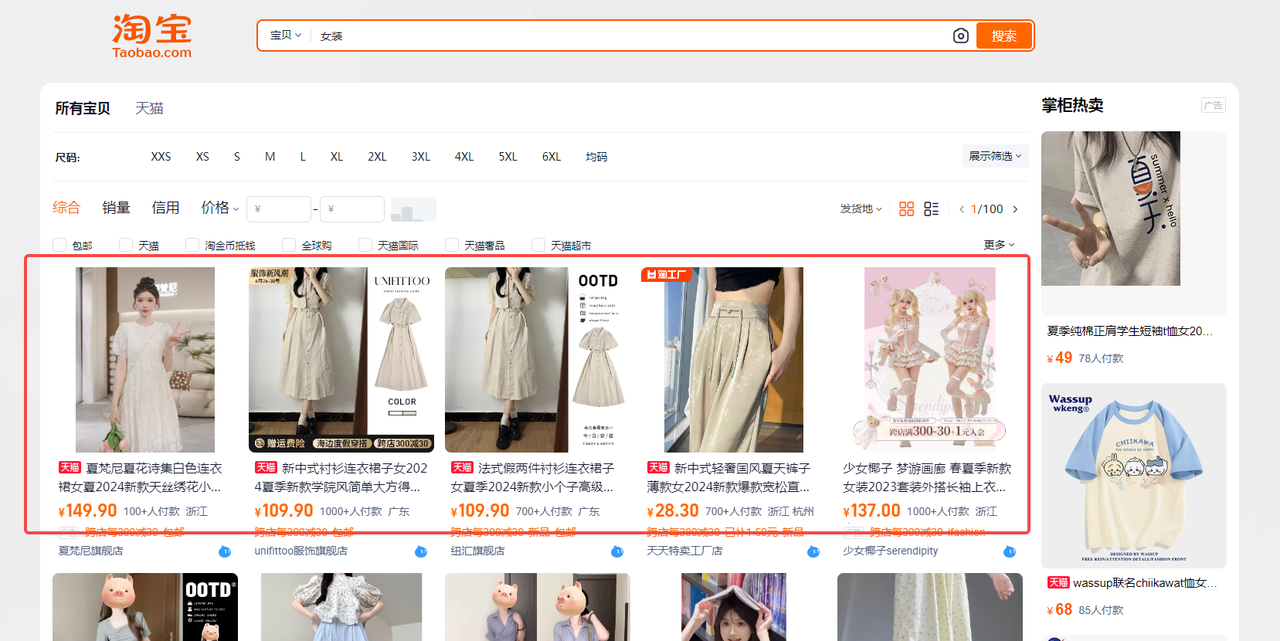The image size is (1280, 641).
Task: Filter by size 2XL
Action: point(377,157)
